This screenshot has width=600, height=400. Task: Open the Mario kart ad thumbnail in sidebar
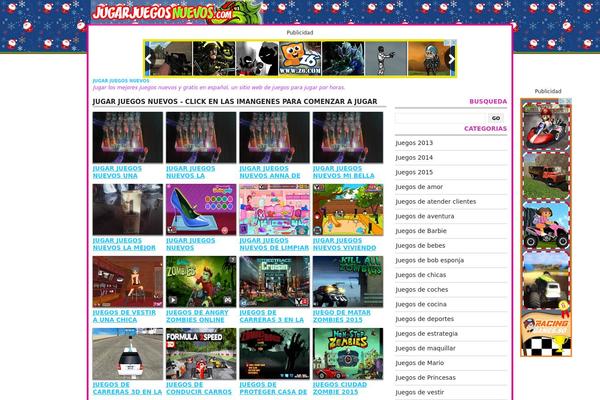[x=546, y=126]
